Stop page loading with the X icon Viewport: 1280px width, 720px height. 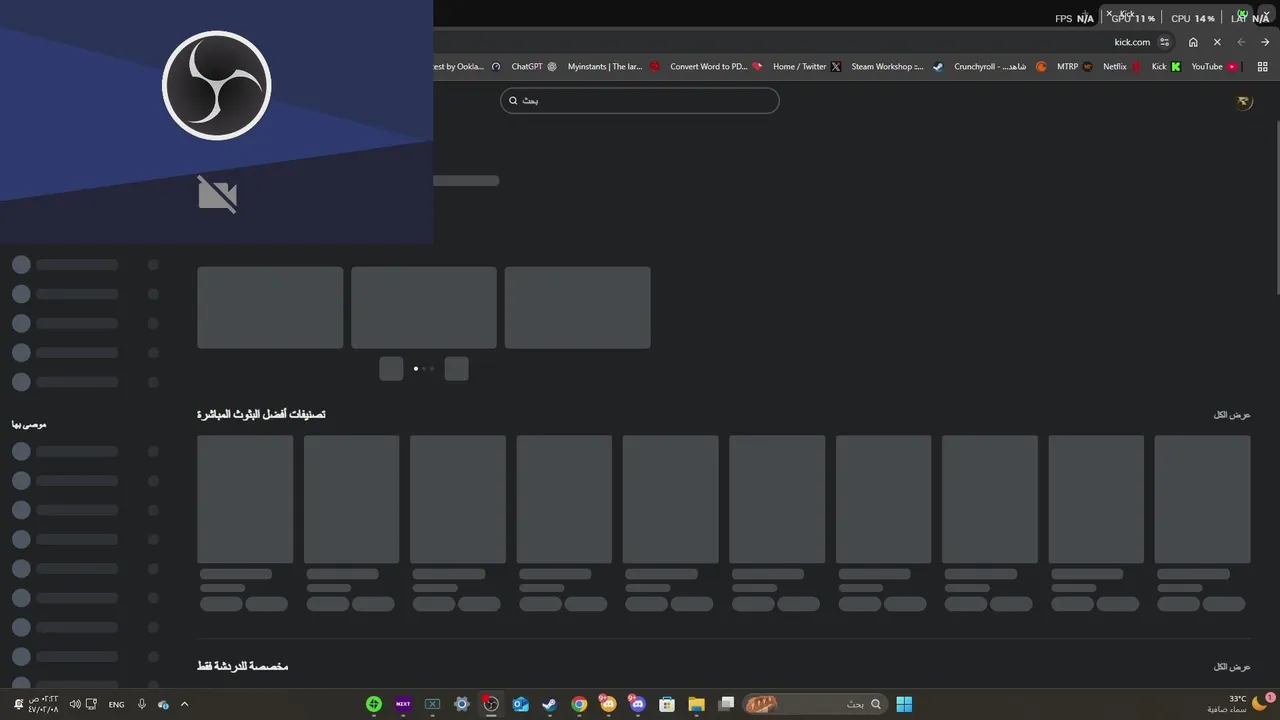tap(1217, 42)
